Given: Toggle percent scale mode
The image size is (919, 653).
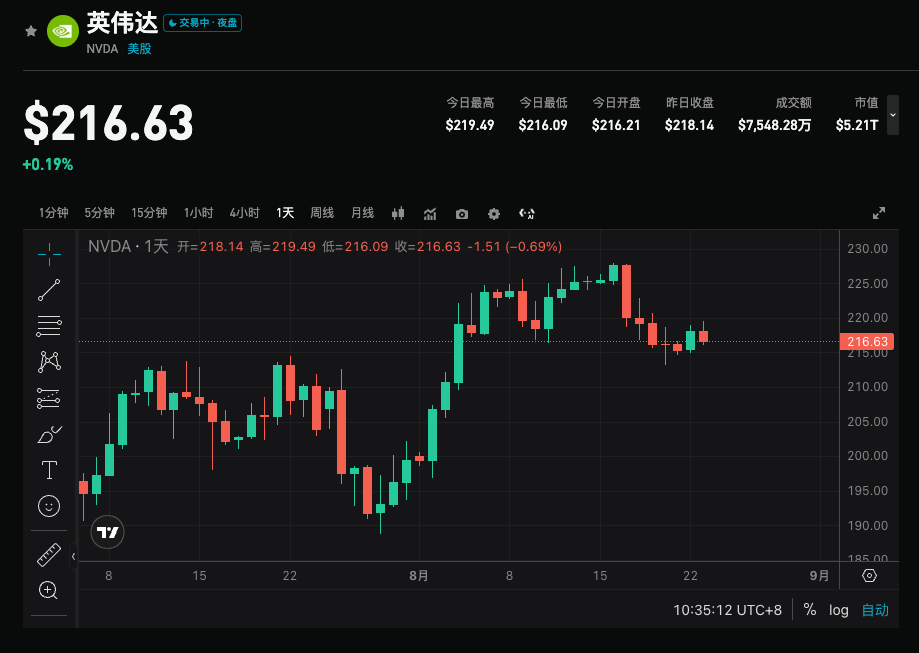Looking at the screenshot, I should tap(810, 610).
